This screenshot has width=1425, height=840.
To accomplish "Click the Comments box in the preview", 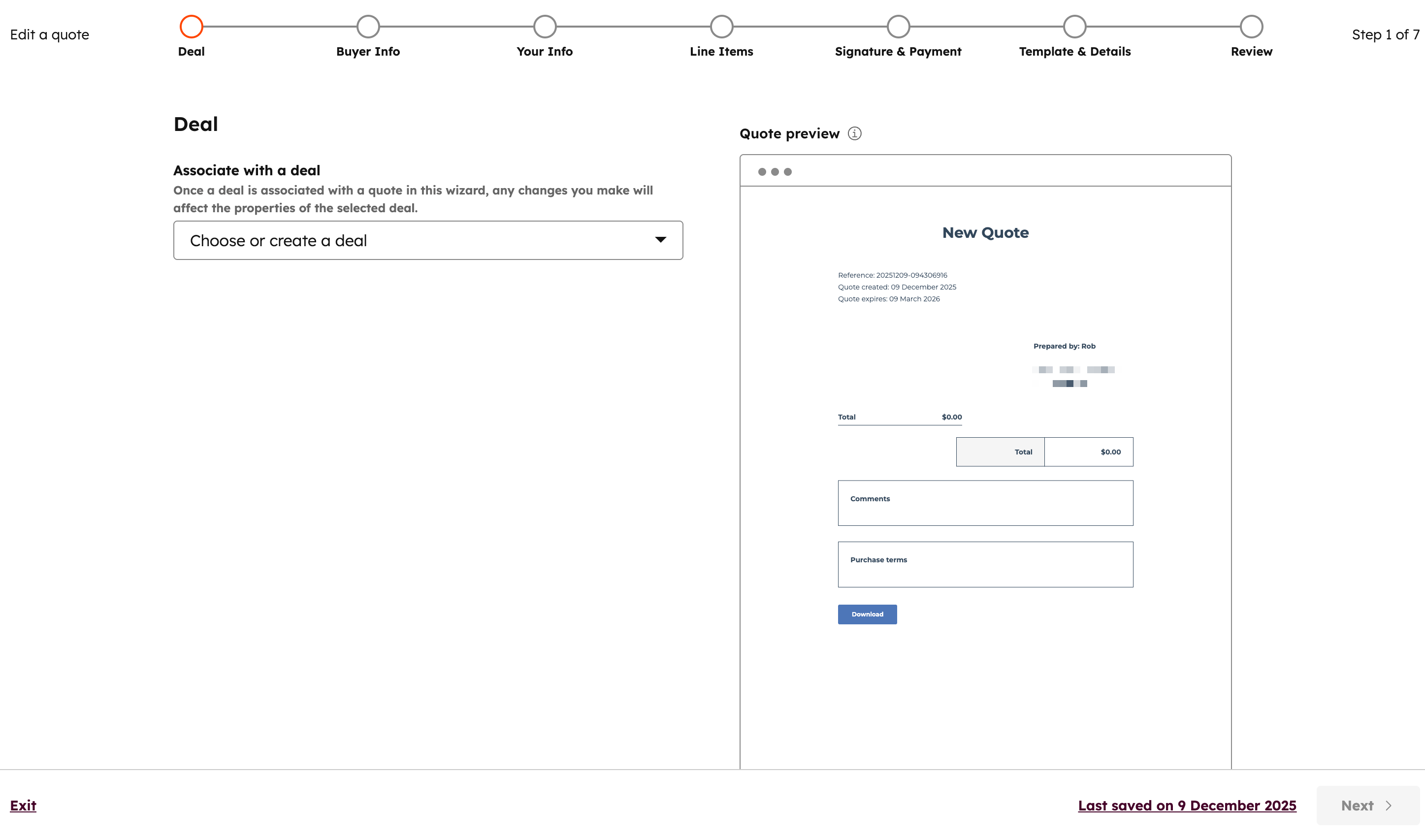I will pyautogui.click(x=985, y=503).
